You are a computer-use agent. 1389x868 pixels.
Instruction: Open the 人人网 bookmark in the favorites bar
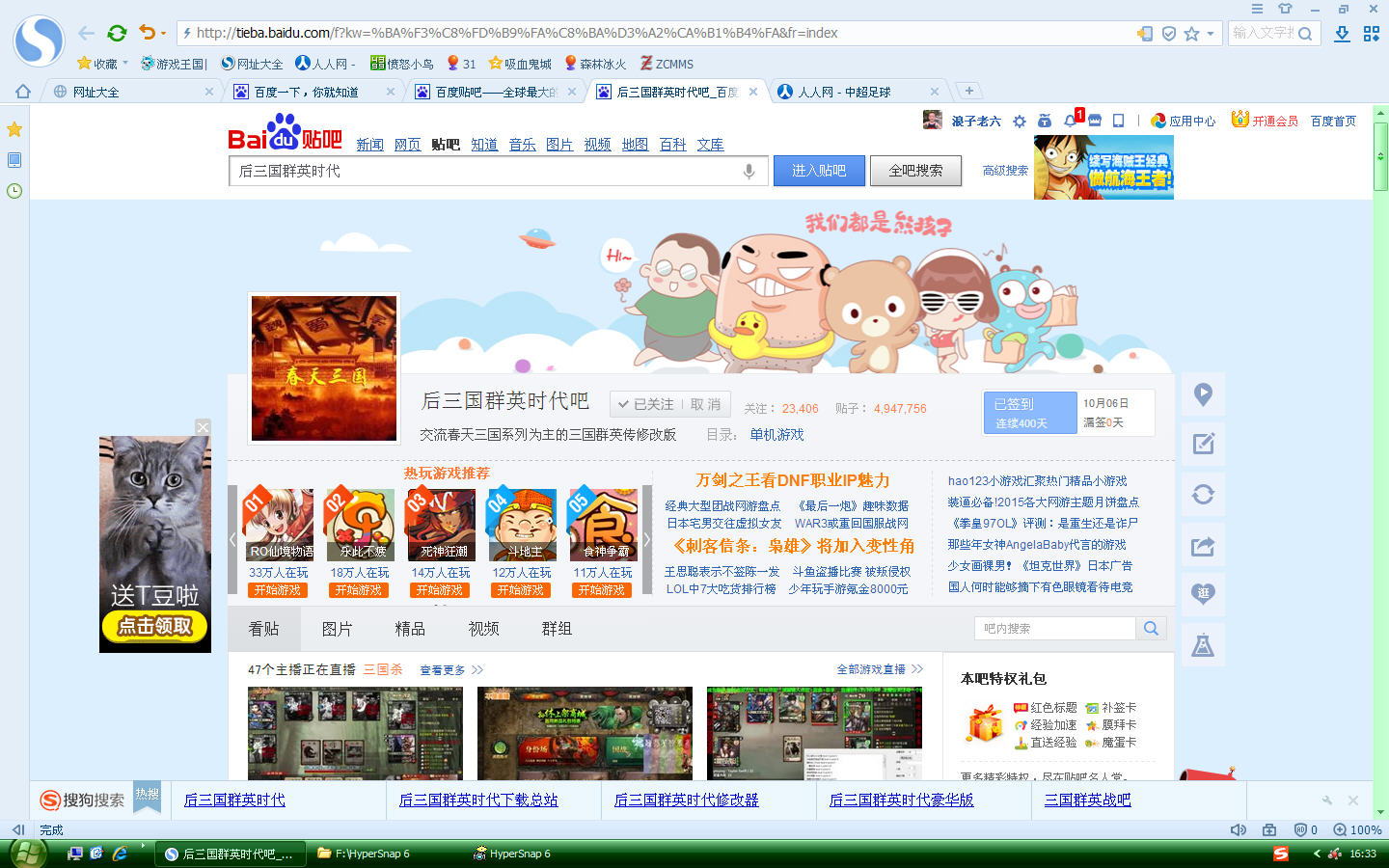point(325,64)
